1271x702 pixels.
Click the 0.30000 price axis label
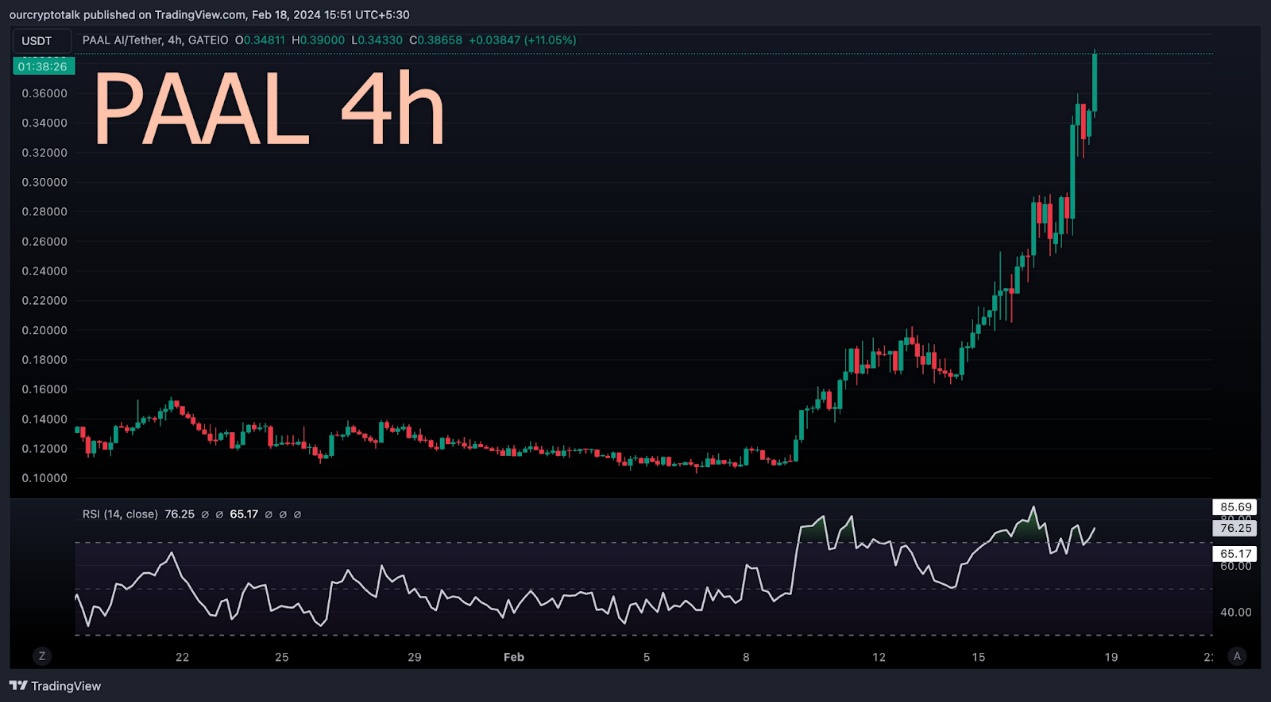pyautogui.click(x=44, y=182)
